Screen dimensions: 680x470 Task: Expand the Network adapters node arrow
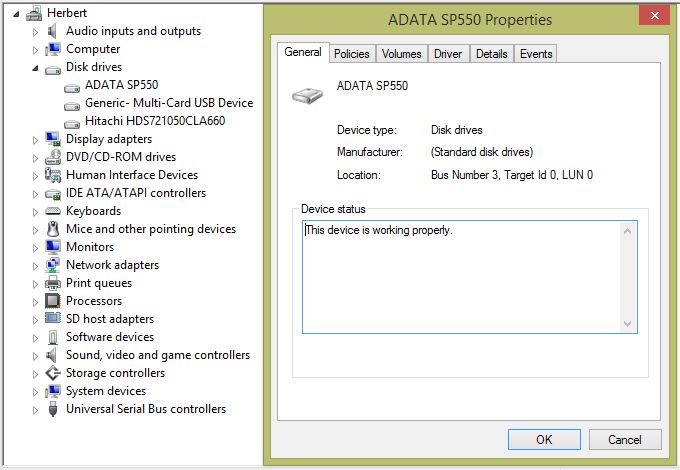[36, 266]
